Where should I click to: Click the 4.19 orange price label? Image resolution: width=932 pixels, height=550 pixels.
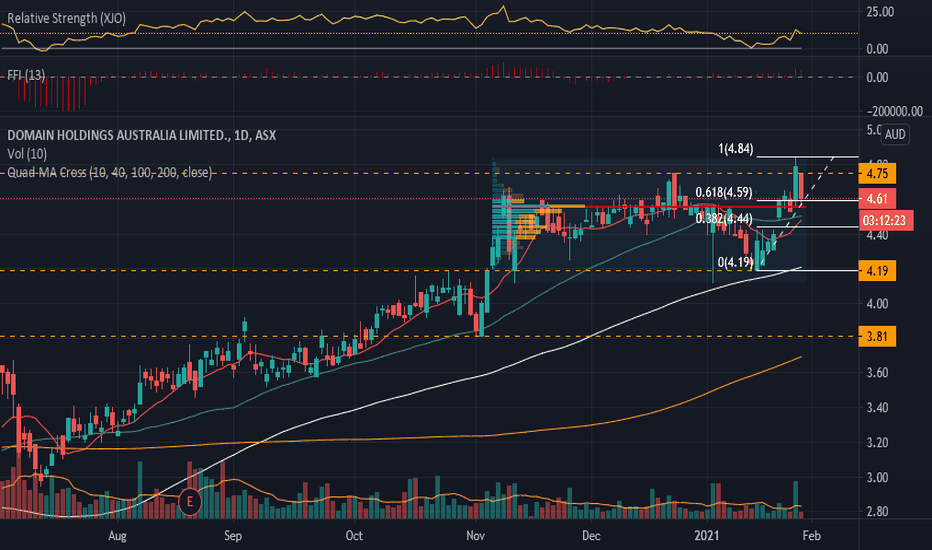tap(877, 271)
